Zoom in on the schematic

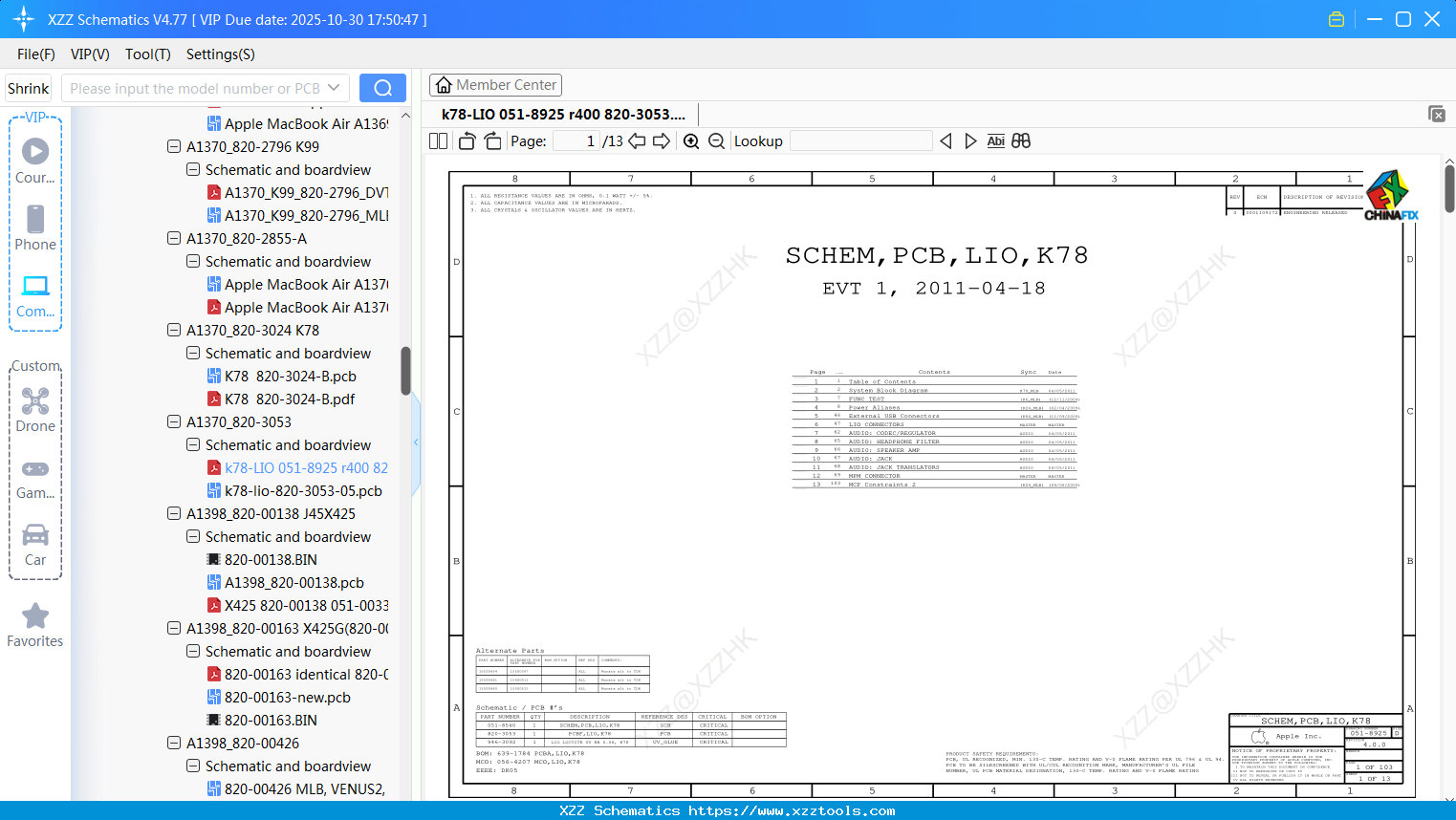(x=691, y=141)
